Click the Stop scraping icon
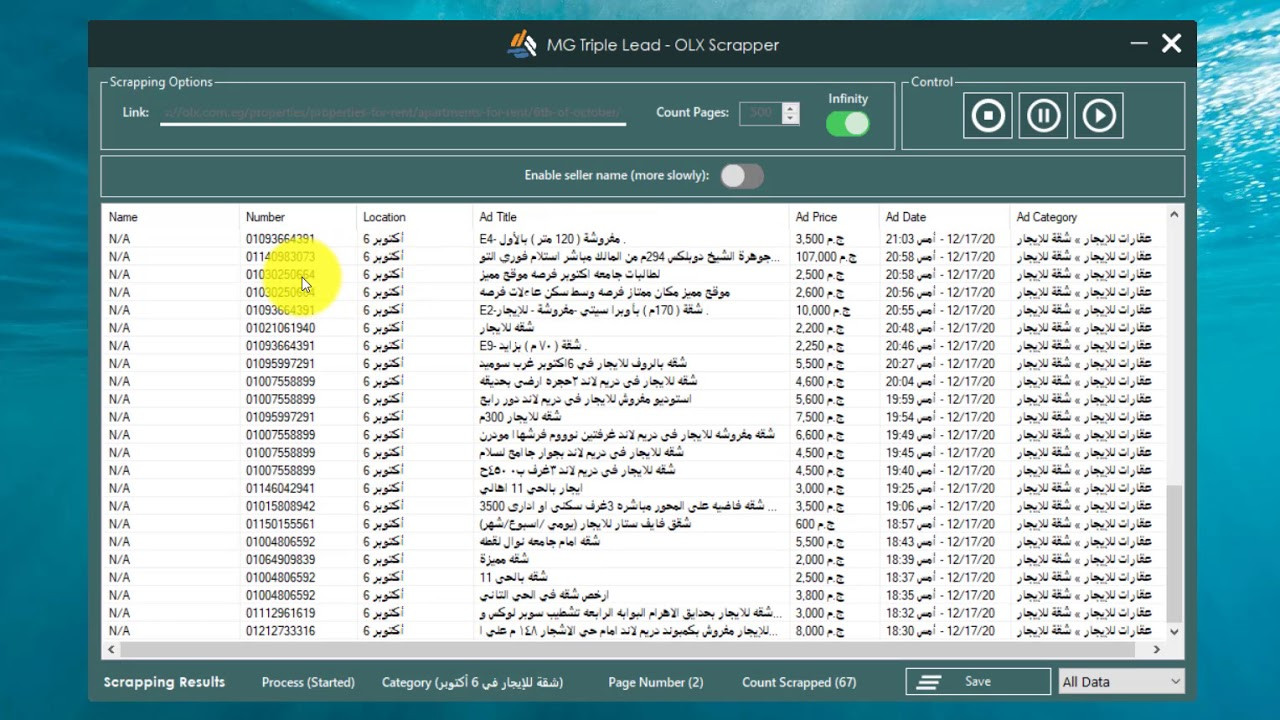Image resolution: width=1280 pixels, height=720 pixels. tap(987, 115)
